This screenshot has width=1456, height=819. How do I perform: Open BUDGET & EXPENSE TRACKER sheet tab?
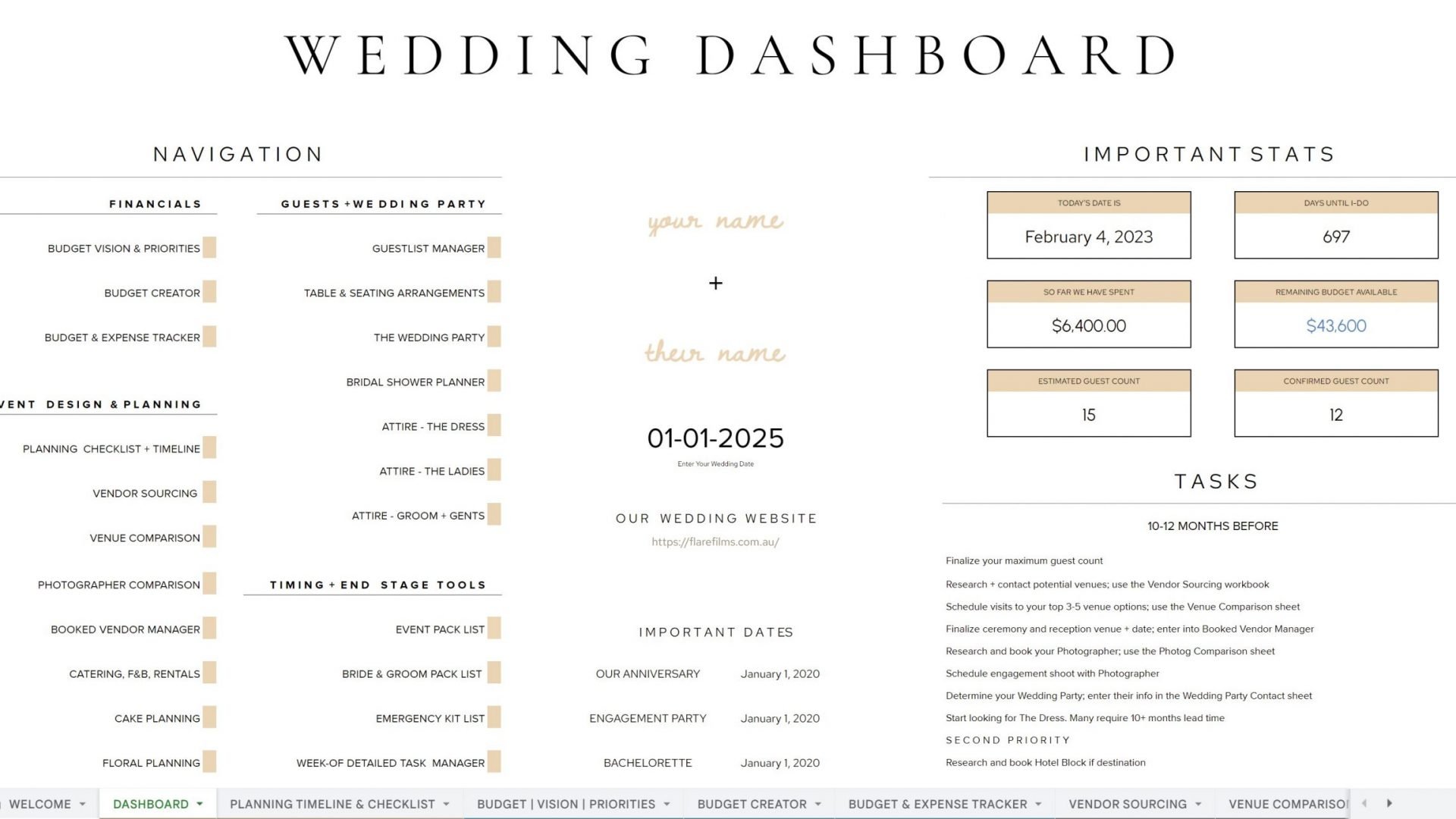(937, 804)
